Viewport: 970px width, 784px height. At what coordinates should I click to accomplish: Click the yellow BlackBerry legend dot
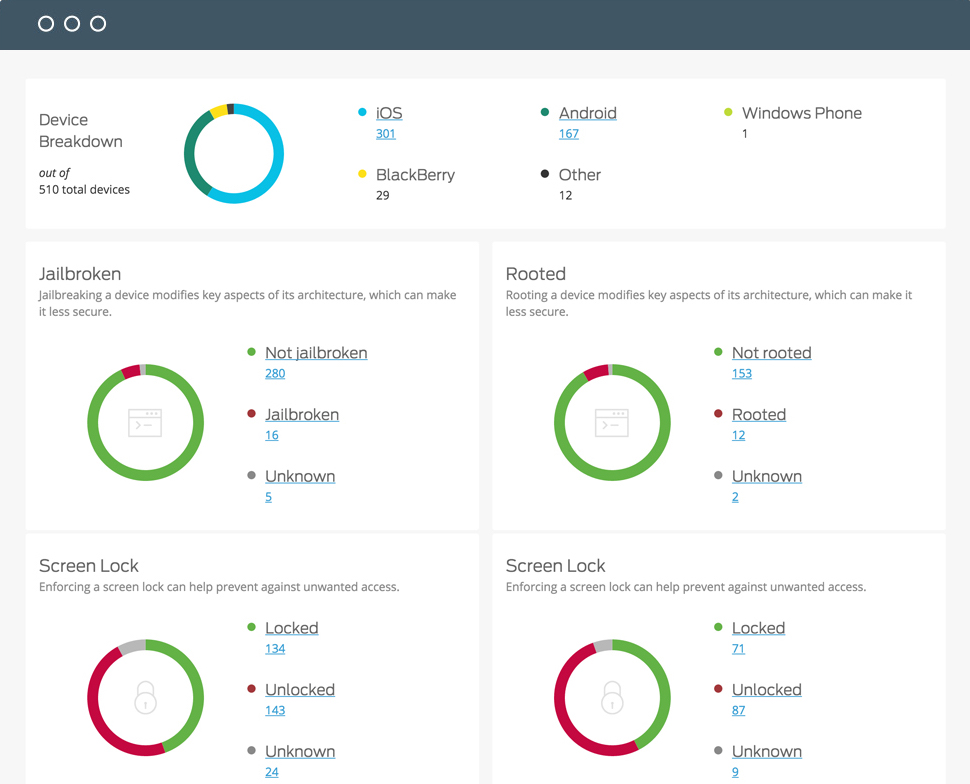(x=362, y=174)
